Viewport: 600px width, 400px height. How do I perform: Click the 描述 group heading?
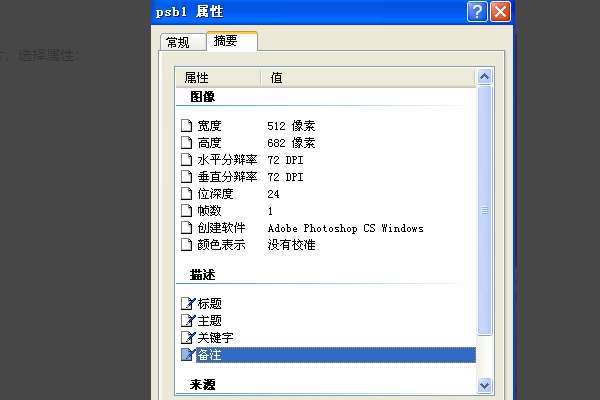pos(202,274)
